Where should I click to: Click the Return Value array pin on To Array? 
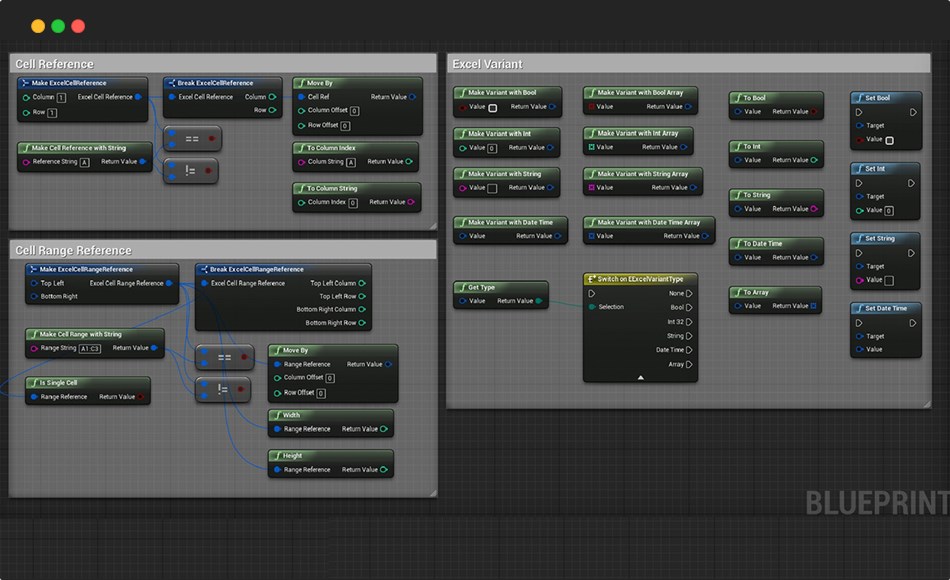(x=814, y=306)
